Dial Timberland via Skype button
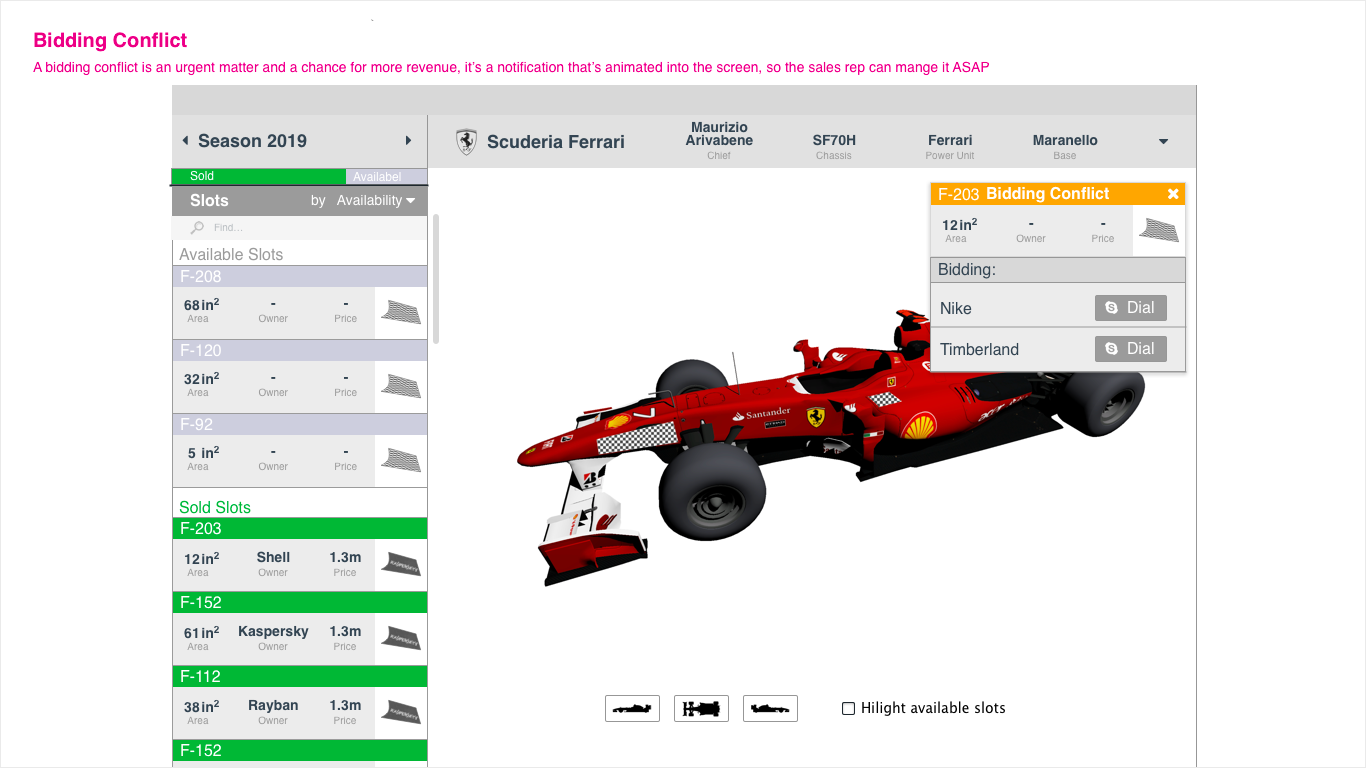1366x768 pixels. (x=1131, y=349)
